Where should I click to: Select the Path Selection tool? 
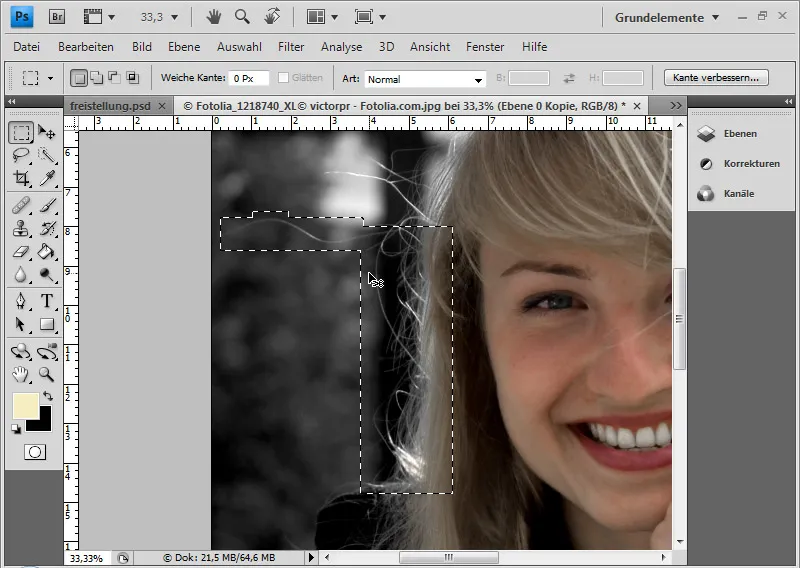[21, 324]
